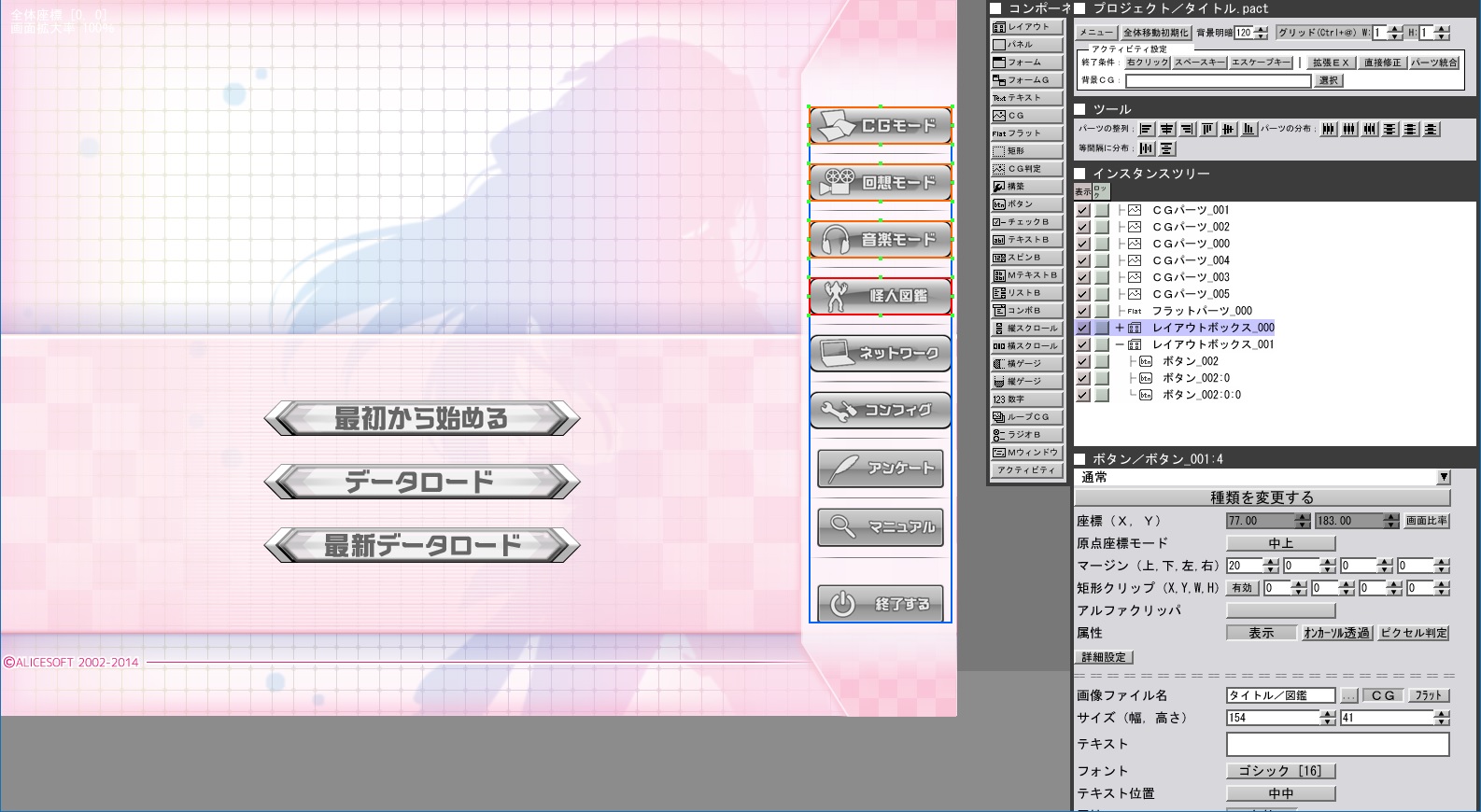Toggle visibility of CGパーツ_001

[1083, 210]
